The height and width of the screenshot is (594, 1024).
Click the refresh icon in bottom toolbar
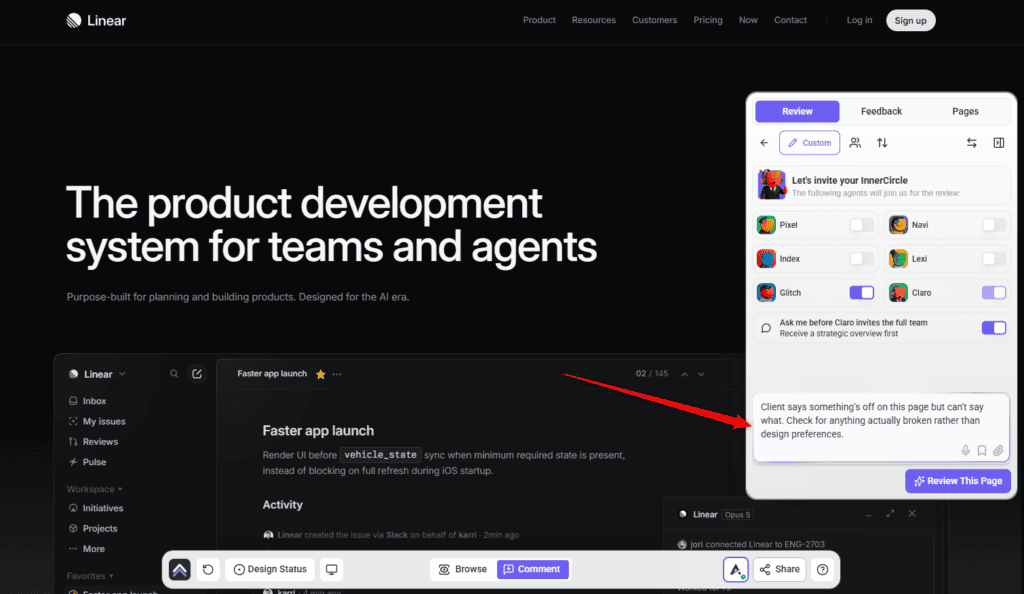click(x=208, y=569)
